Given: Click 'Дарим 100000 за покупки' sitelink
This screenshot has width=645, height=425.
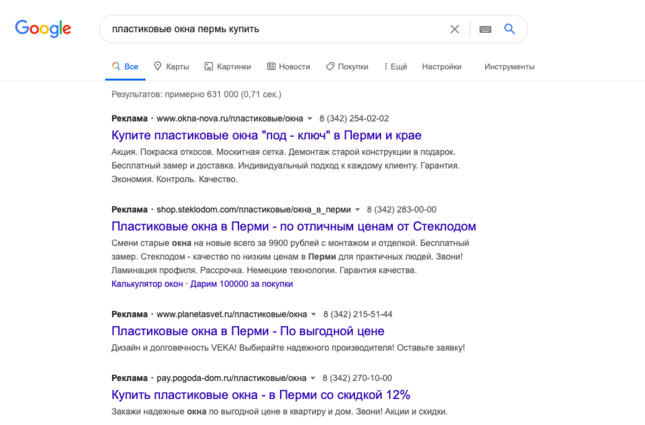Looking at the screenshot, I should pyautogui.click(x=241, y=284).
